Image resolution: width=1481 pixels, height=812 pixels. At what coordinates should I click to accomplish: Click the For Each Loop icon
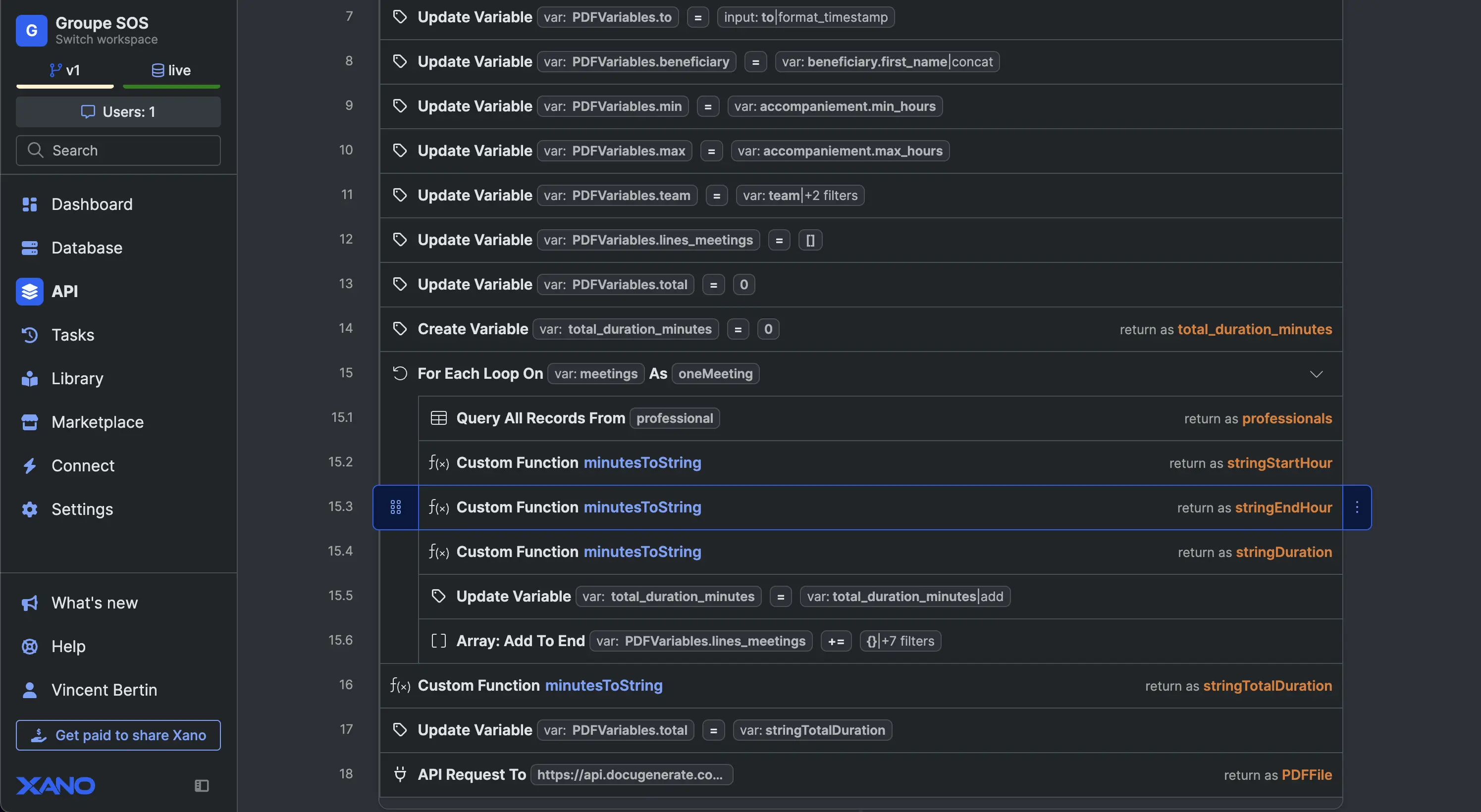pyautogui.click(x=400, y=373)
